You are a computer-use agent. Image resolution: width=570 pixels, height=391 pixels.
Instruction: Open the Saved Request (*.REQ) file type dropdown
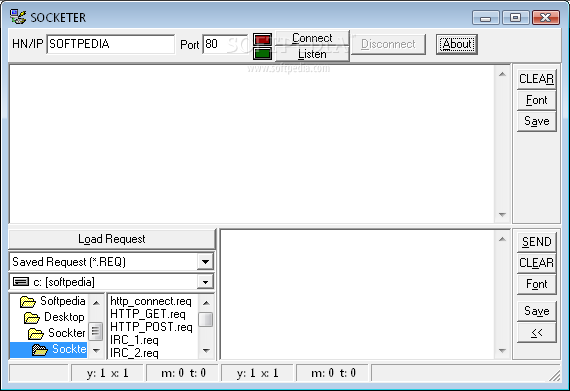pyautogui.click(x=205, y=262)
